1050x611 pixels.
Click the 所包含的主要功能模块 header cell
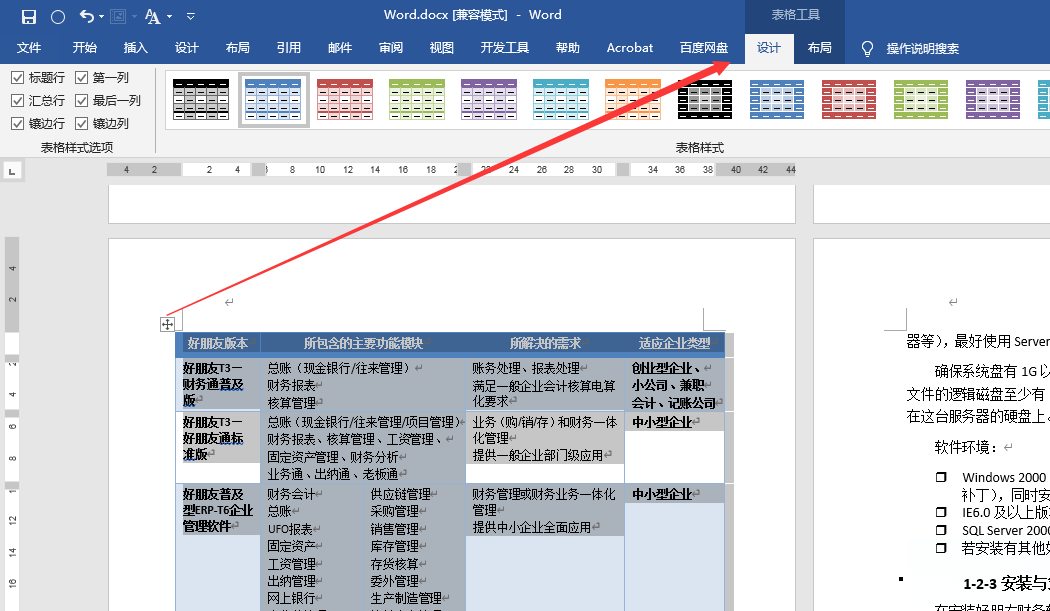tap(364, 343)
